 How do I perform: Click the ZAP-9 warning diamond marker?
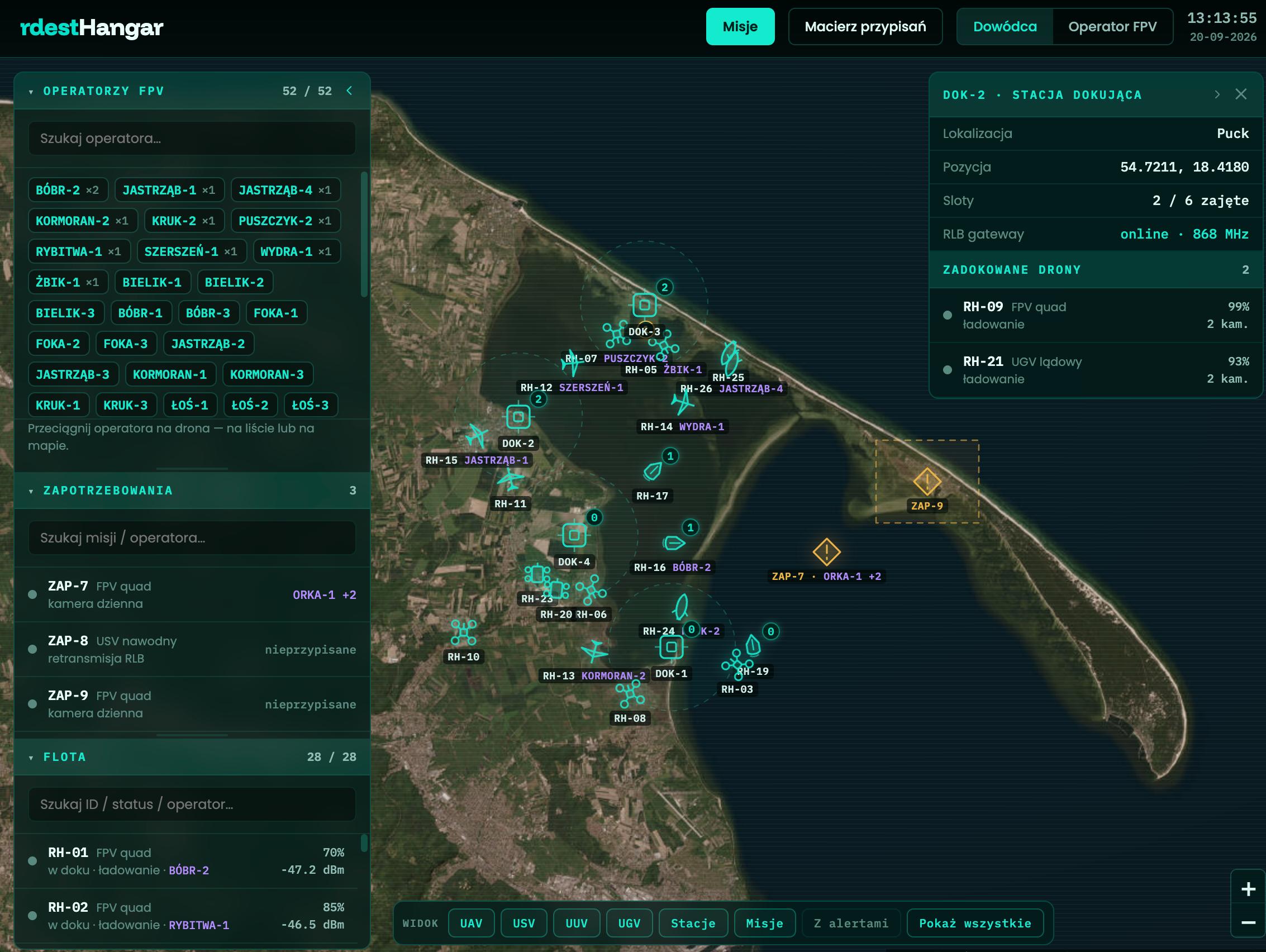click(927, 481)
